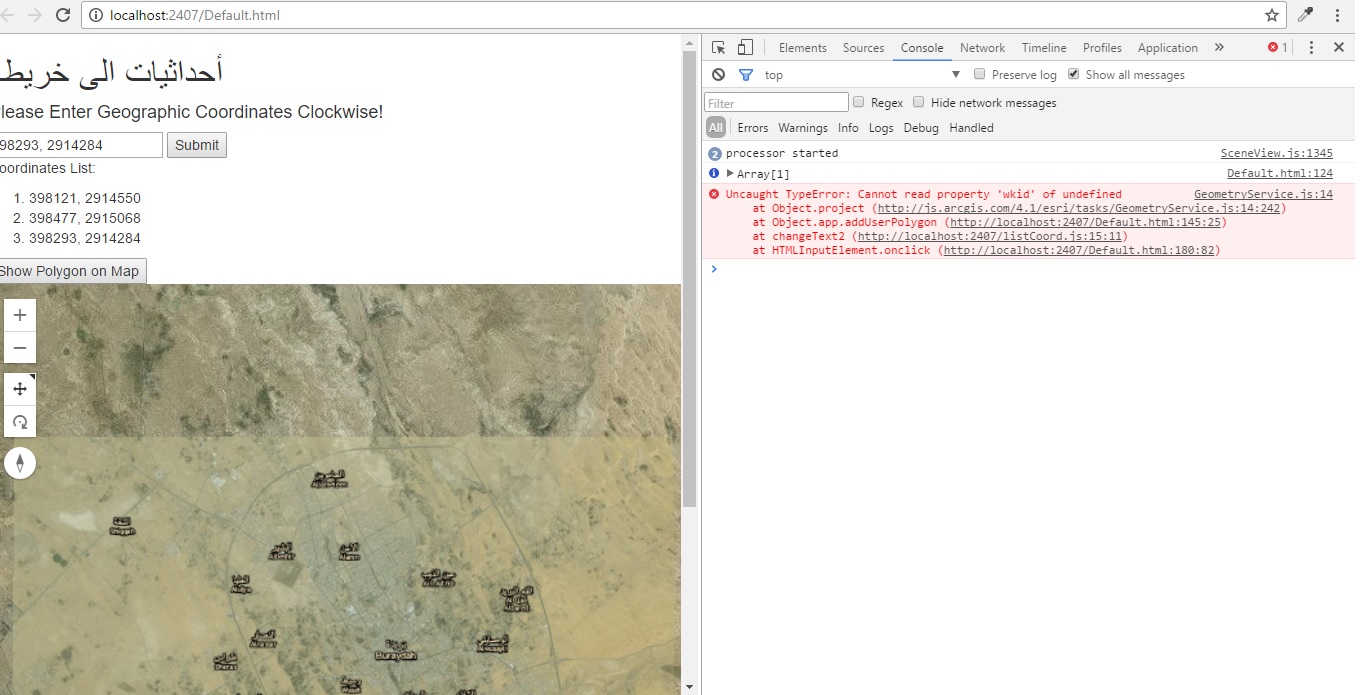Filter console by Info

click(848, 128)
